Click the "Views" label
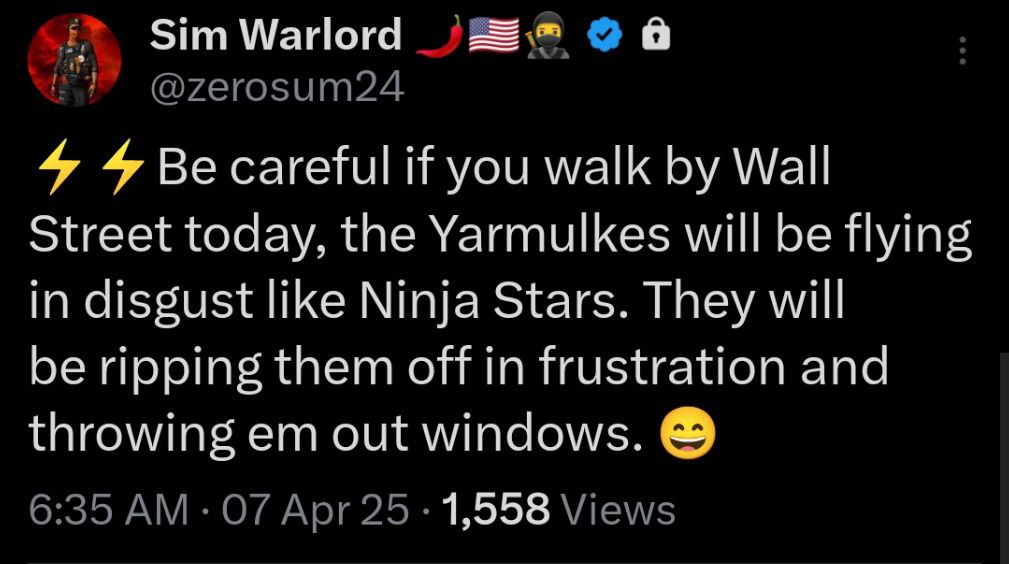This screenshot has width=1009, height=564. [618, 510]
